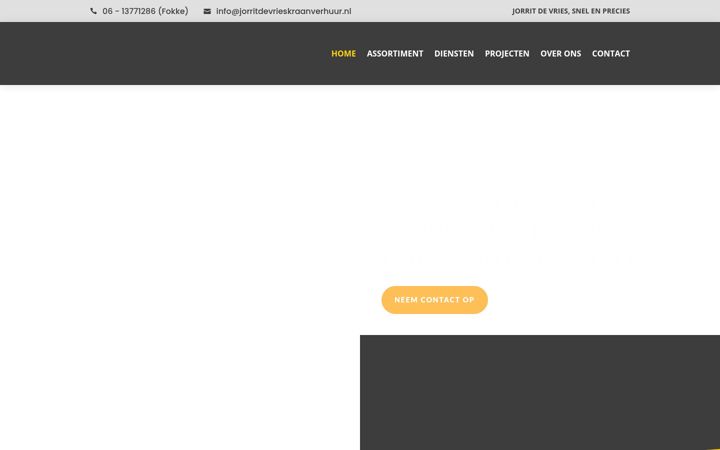The width and height of the screenshot is (720, 450).
Task: Click the envelope email icon
Action: coord(207,11)
